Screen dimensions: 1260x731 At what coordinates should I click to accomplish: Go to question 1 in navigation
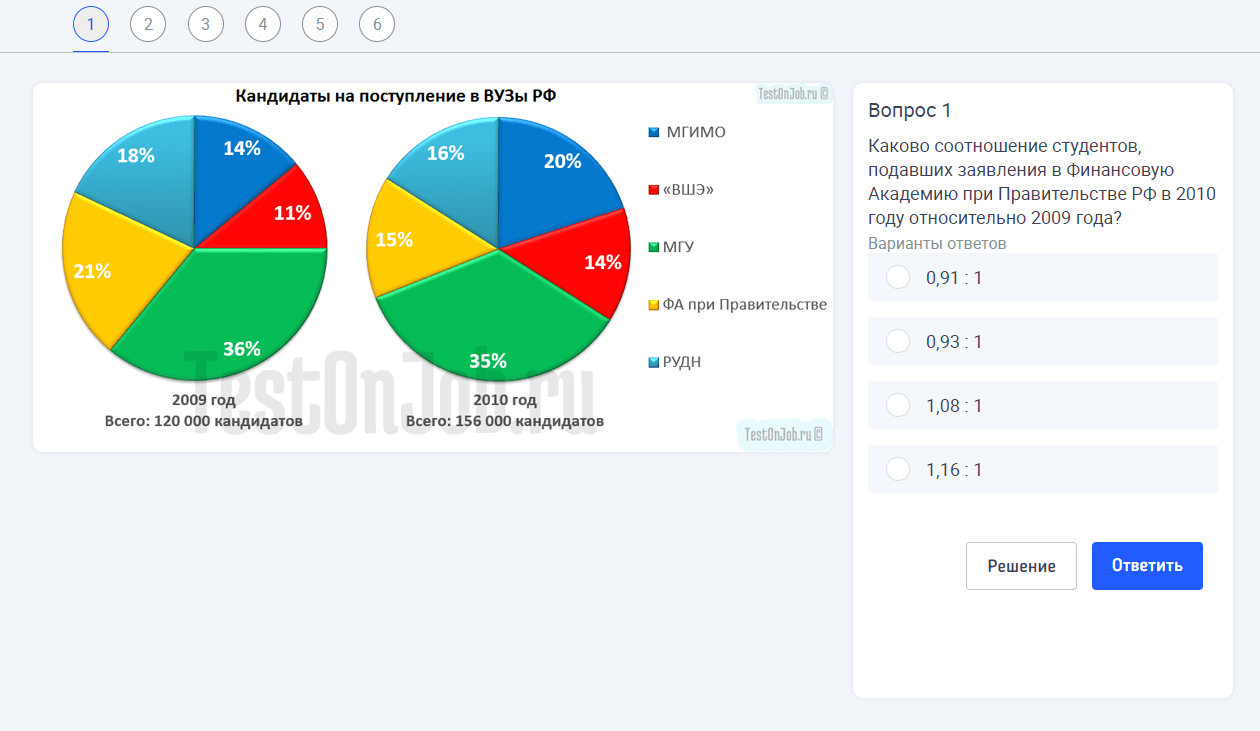(x=91, y=25)
